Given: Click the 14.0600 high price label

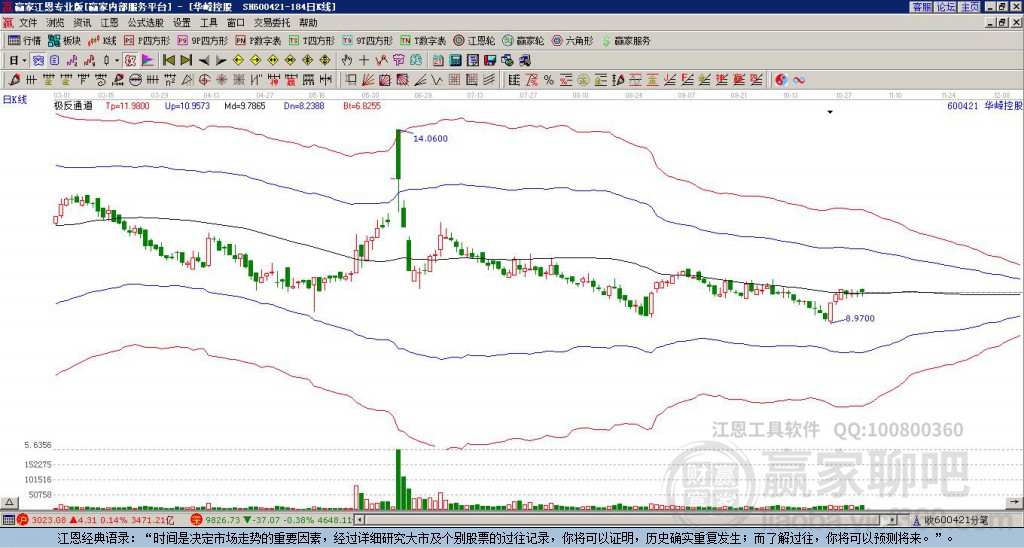Looking at the screenshot, I should [430, 138].
